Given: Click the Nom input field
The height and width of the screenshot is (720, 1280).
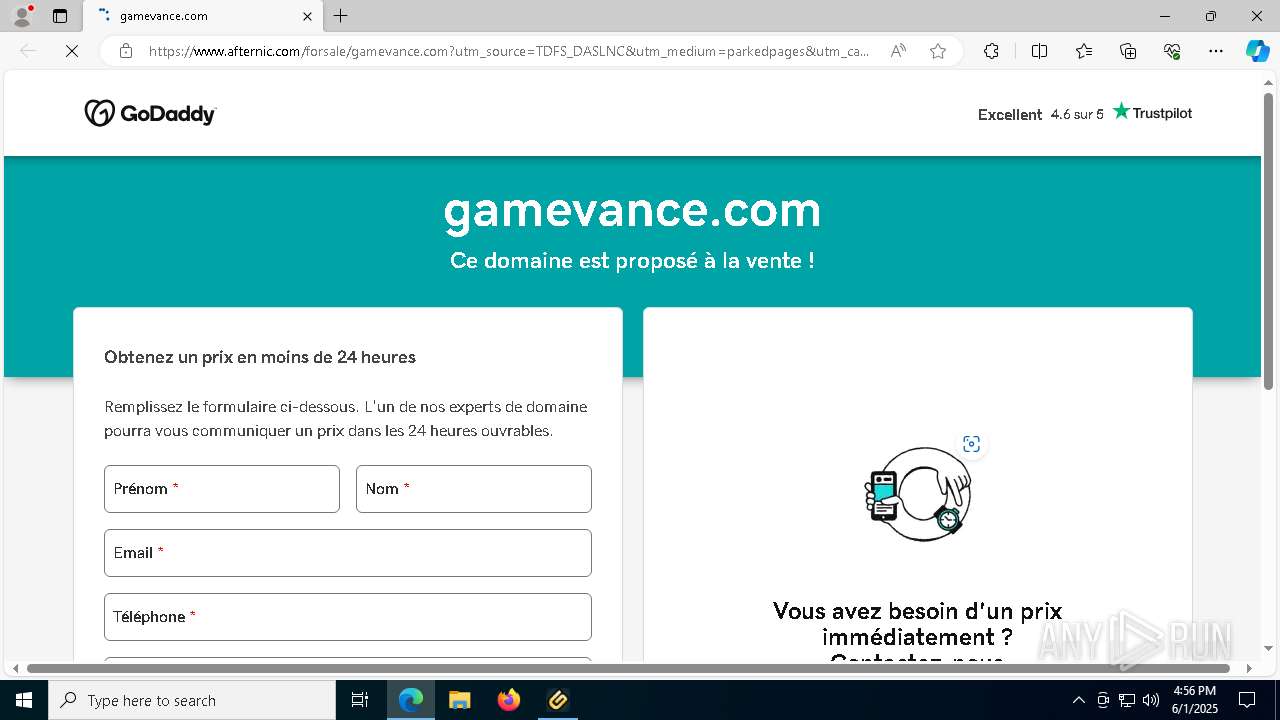Looking at the screenshot, I should pos(474,489).
